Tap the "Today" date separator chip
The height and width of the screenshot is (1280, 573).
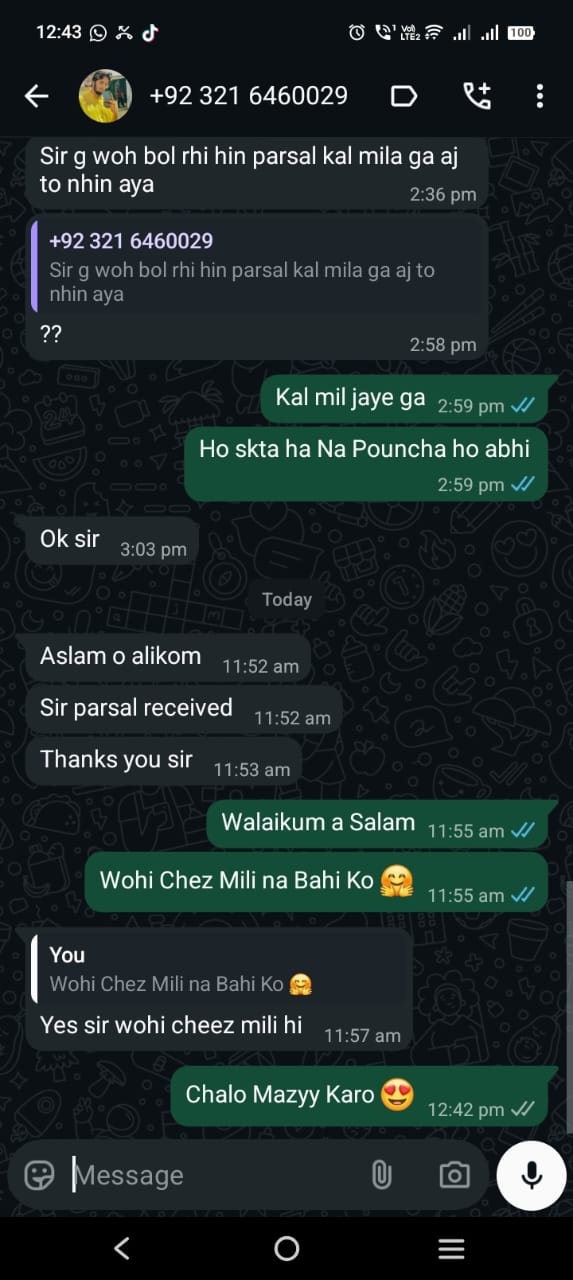[x=287, y=600]
